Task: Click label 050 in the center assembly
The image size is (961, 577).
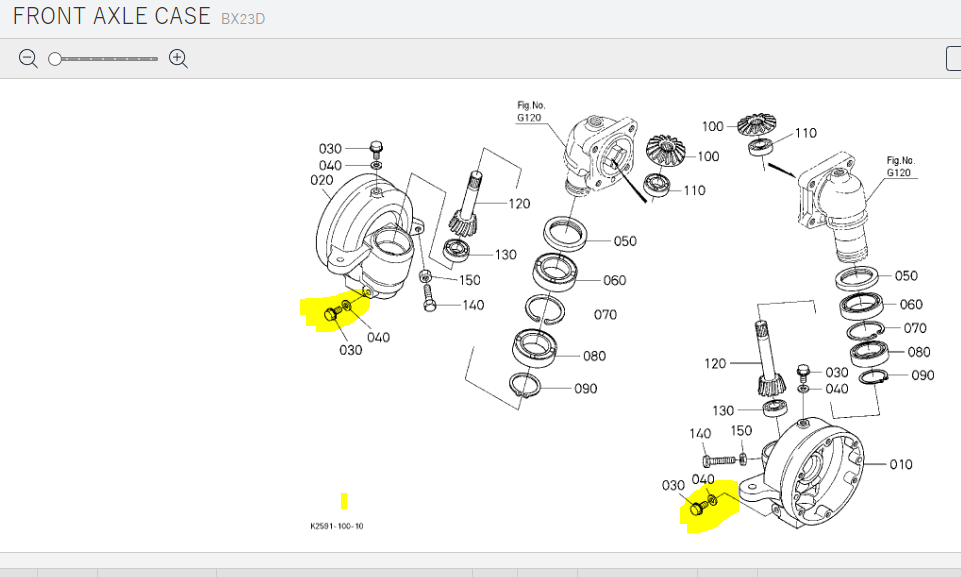Action: 625,241
